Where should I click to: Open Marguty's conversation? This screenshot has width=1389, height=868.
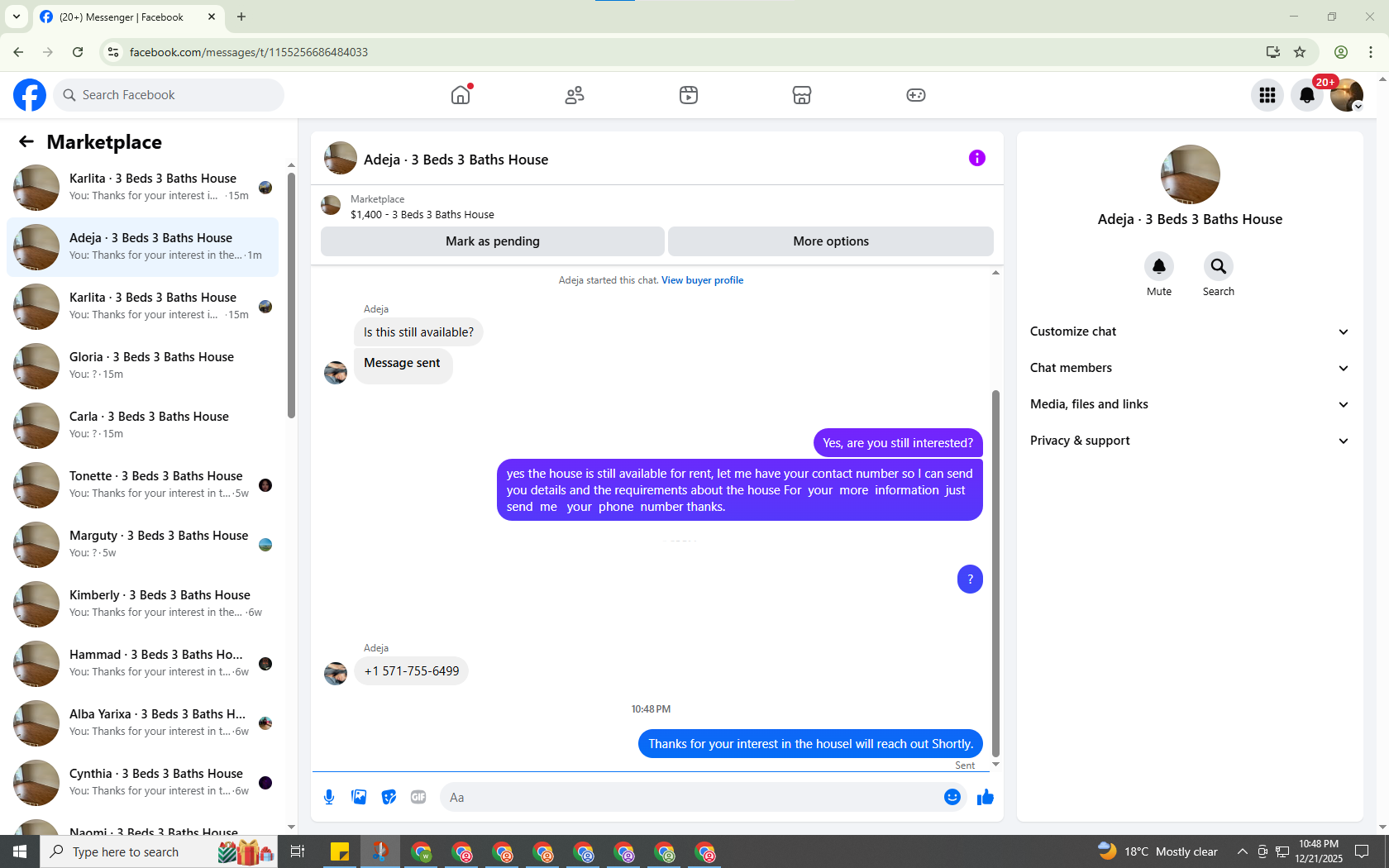tap(142, 545)
